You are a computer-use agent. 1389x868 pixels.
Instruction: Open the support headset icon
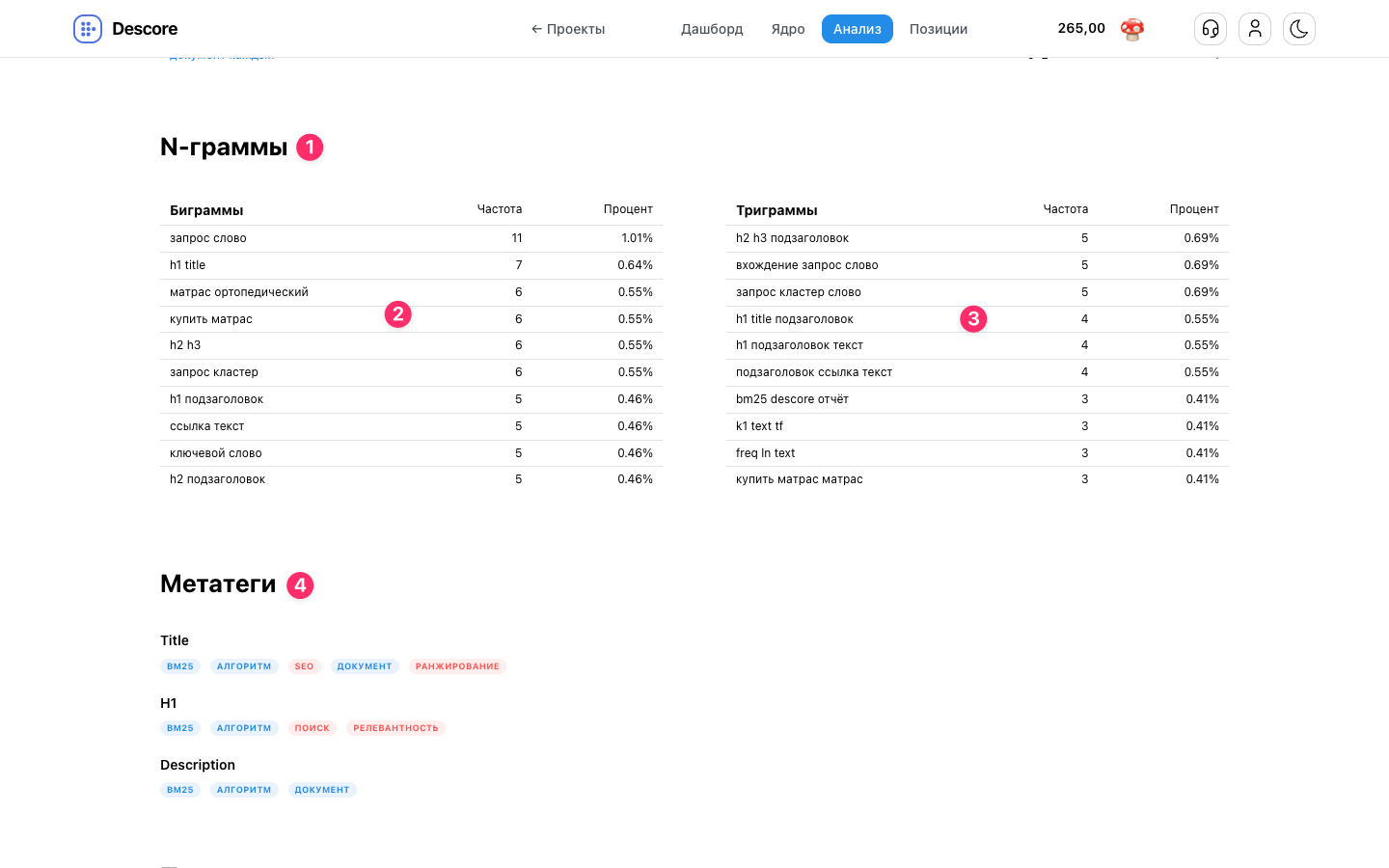[x=1211, y=29]
